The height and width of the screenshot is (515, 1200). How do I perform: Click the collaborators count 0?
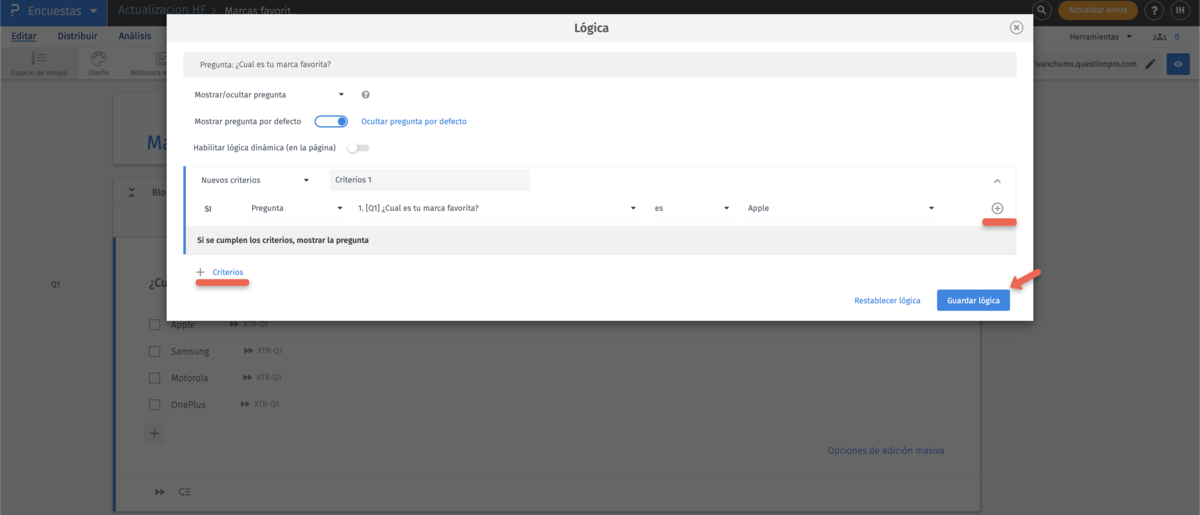coord(1176,37)
